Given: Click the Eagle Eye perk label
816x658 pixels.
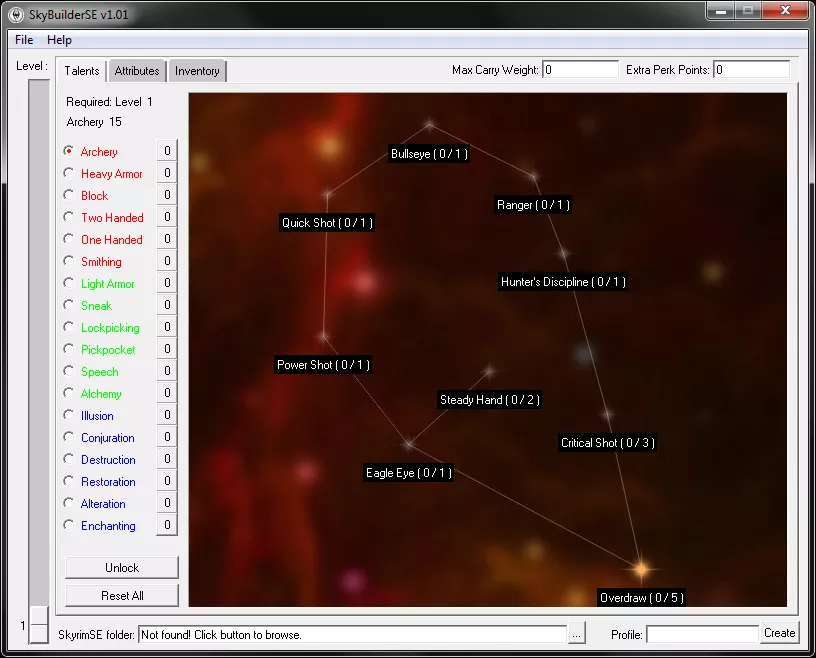Looking at the screenshot, I should (x=409, y=473).
